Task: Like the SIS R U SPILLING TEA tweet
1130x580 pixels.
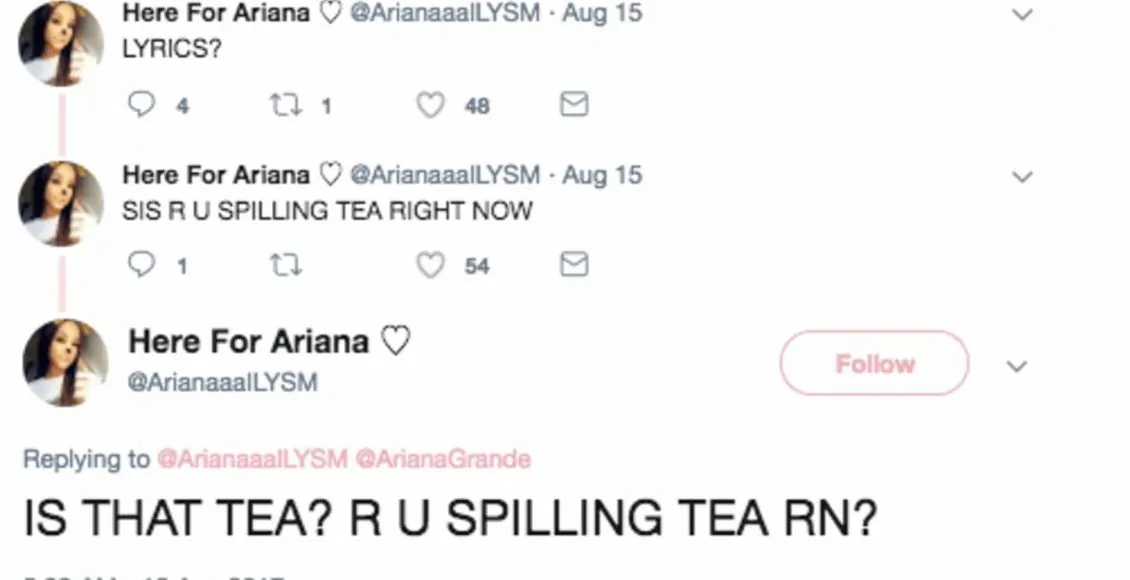Action: (x=430, y=265)
